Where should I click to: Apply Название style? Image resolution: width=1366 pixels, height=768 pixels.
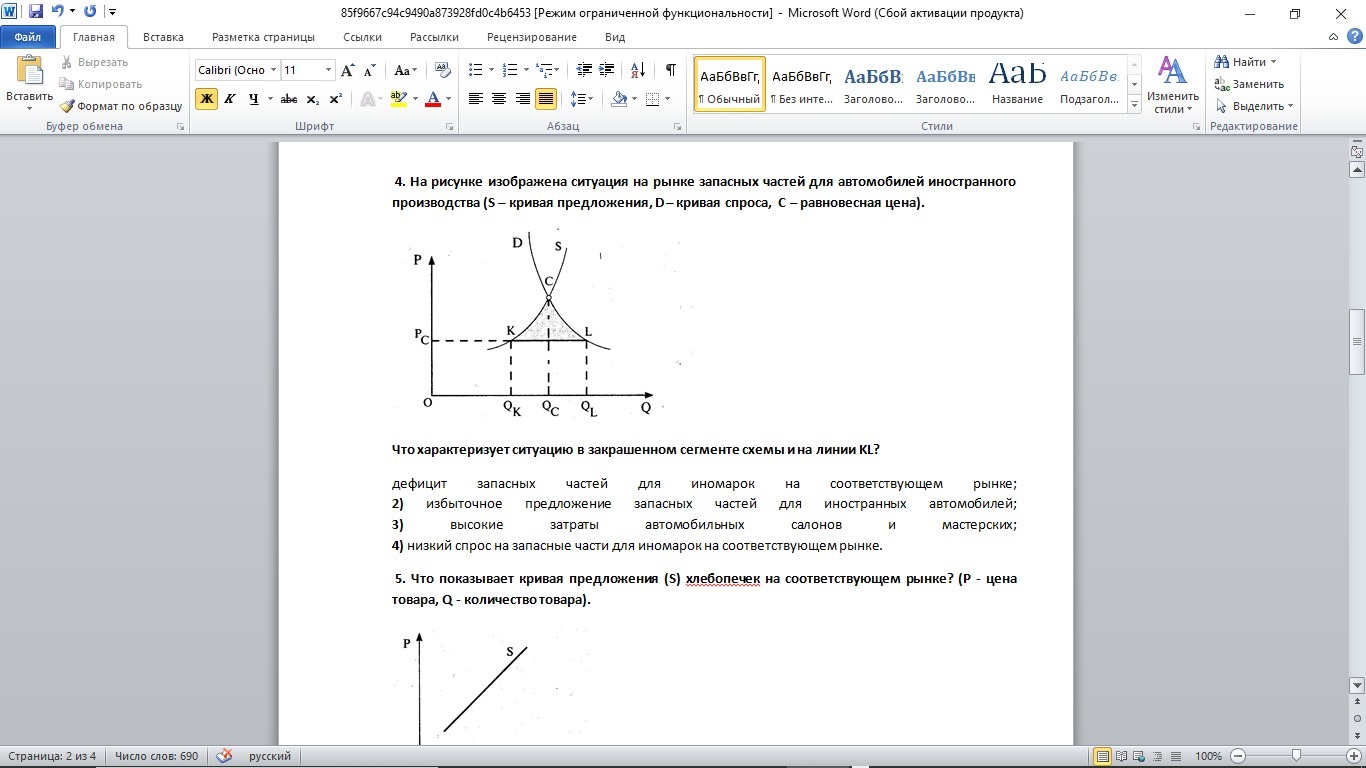coord(1017,84)
